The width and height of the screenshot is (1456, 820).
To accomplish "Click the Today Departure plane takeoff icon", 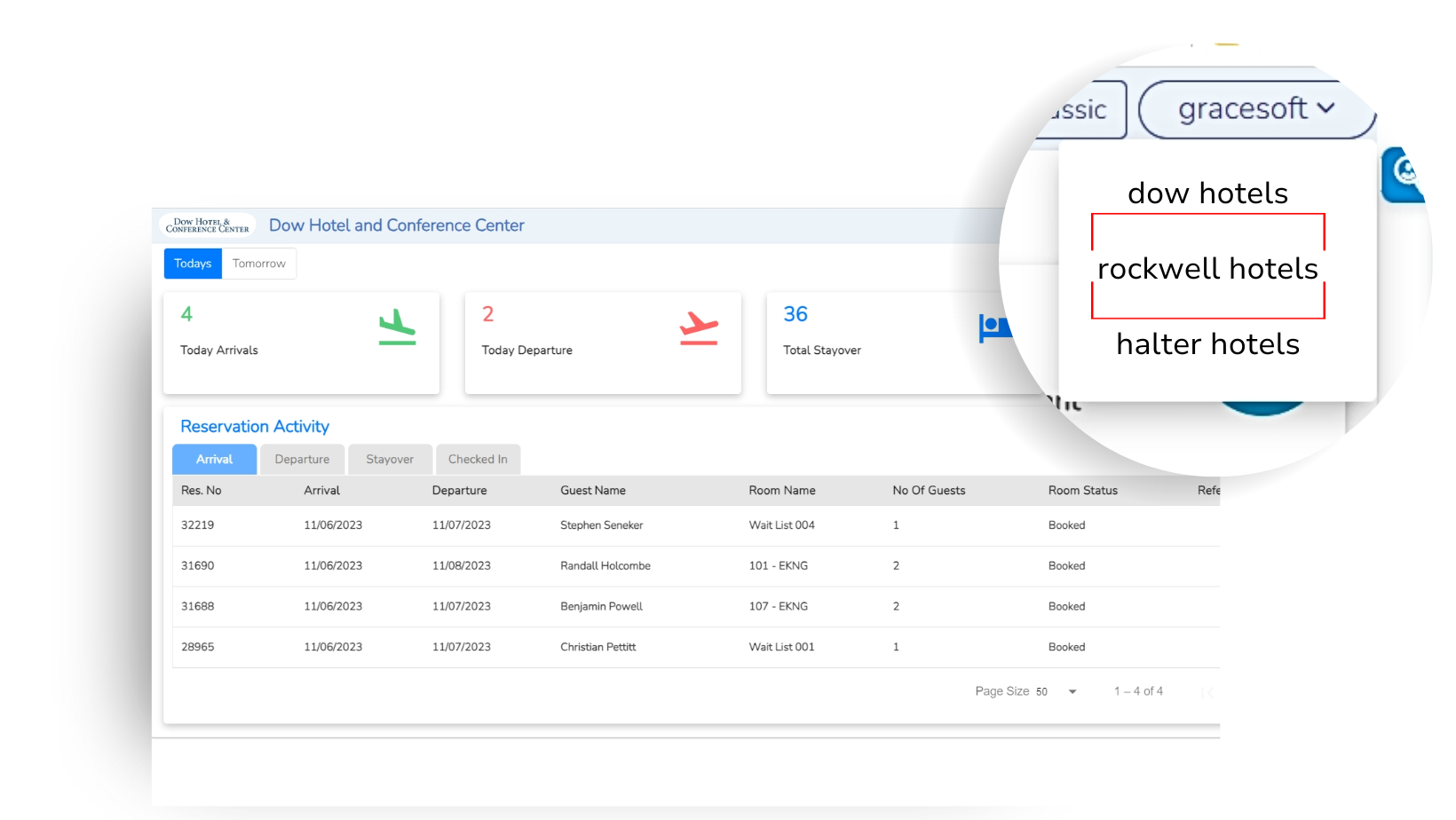I will click(699, 327).
